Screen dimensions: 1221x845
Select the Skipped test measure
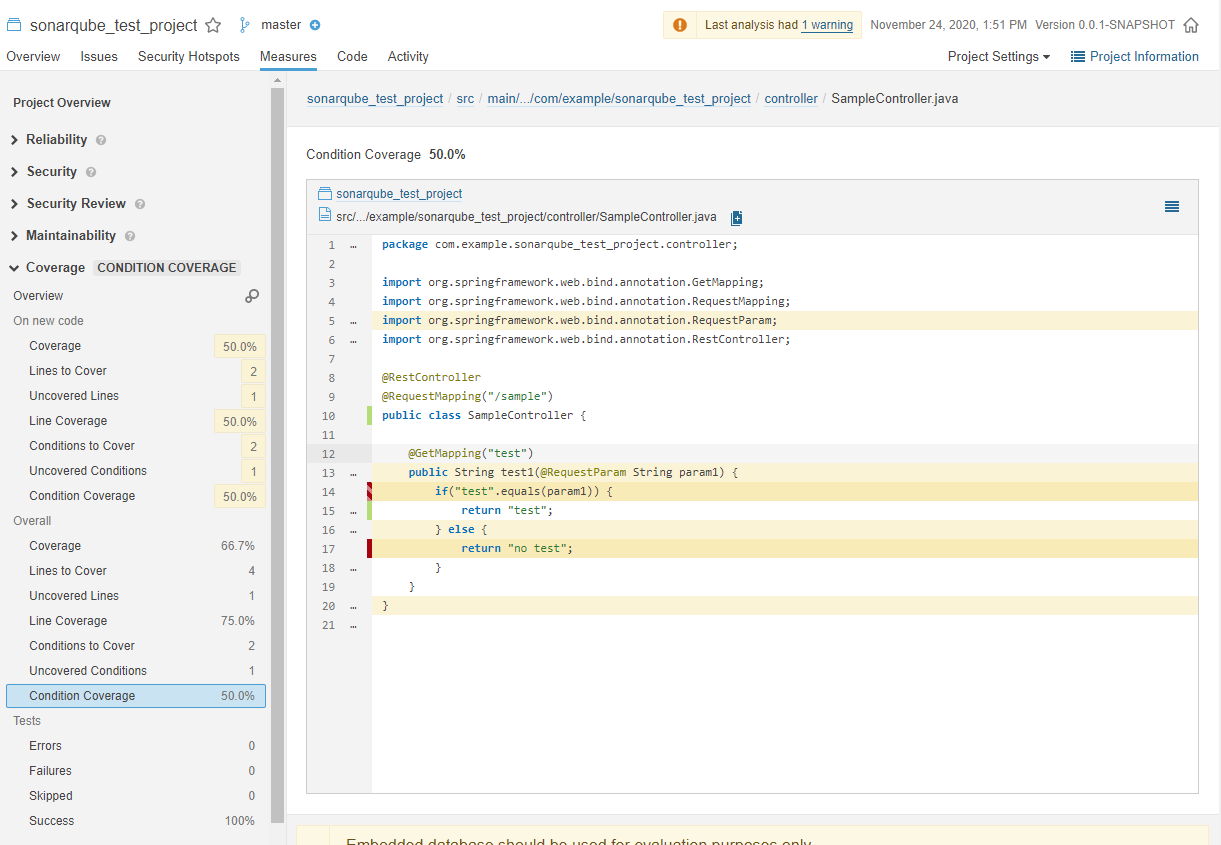(136, 796)
